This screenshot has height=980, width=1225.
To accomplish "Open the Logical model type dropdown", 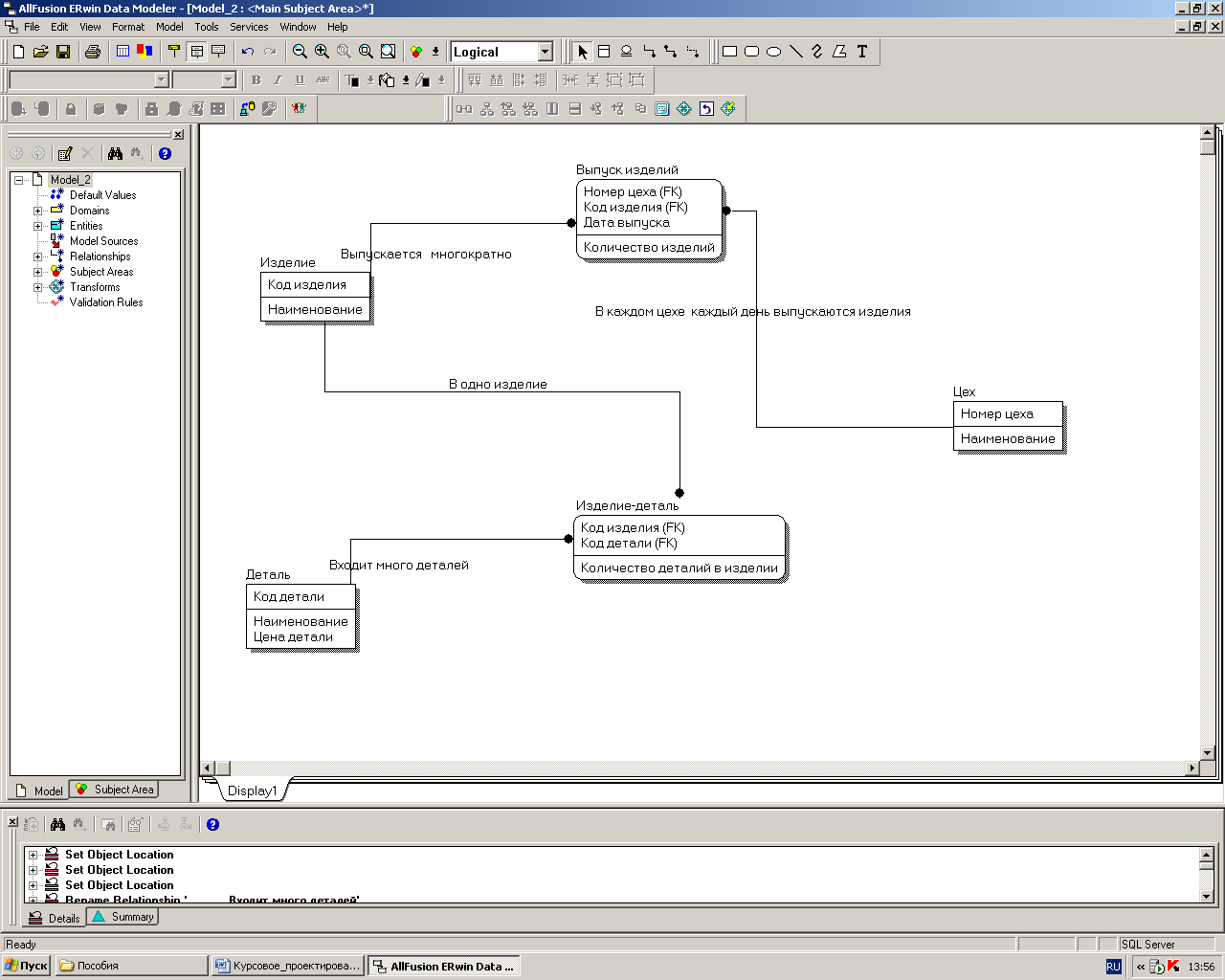I will click(x=546, y=52).
